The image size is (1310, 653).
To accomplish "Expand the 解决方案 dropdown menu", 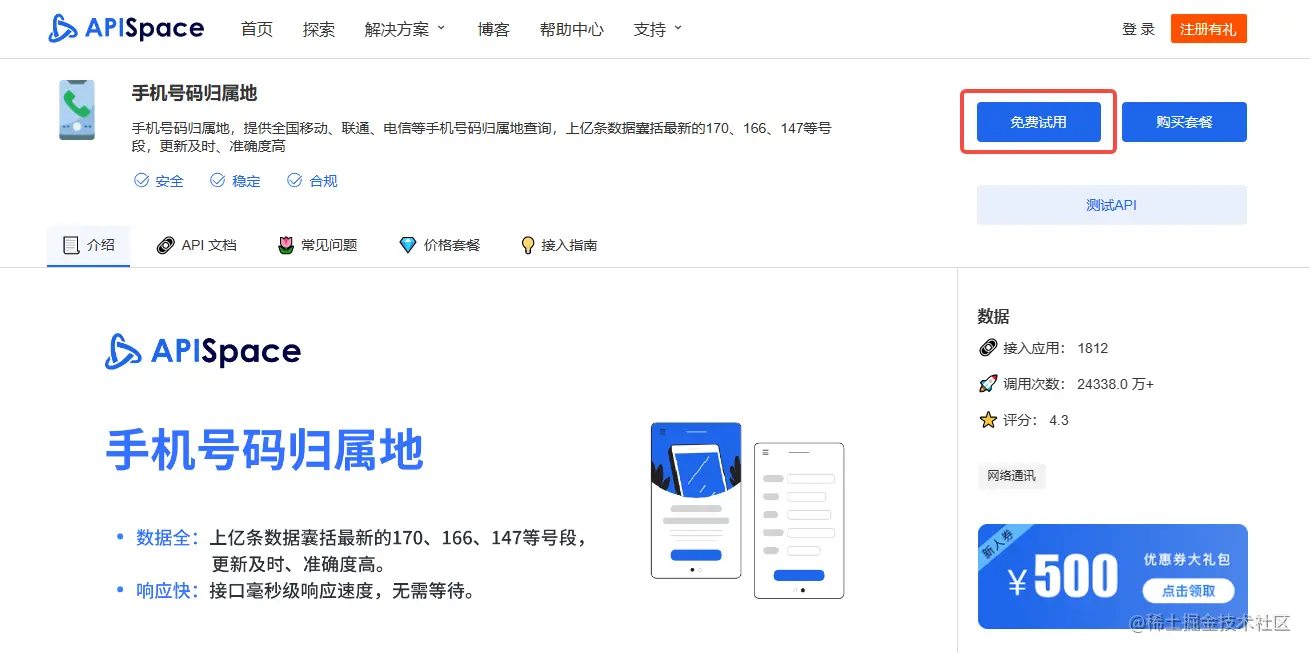I will 405,29.
